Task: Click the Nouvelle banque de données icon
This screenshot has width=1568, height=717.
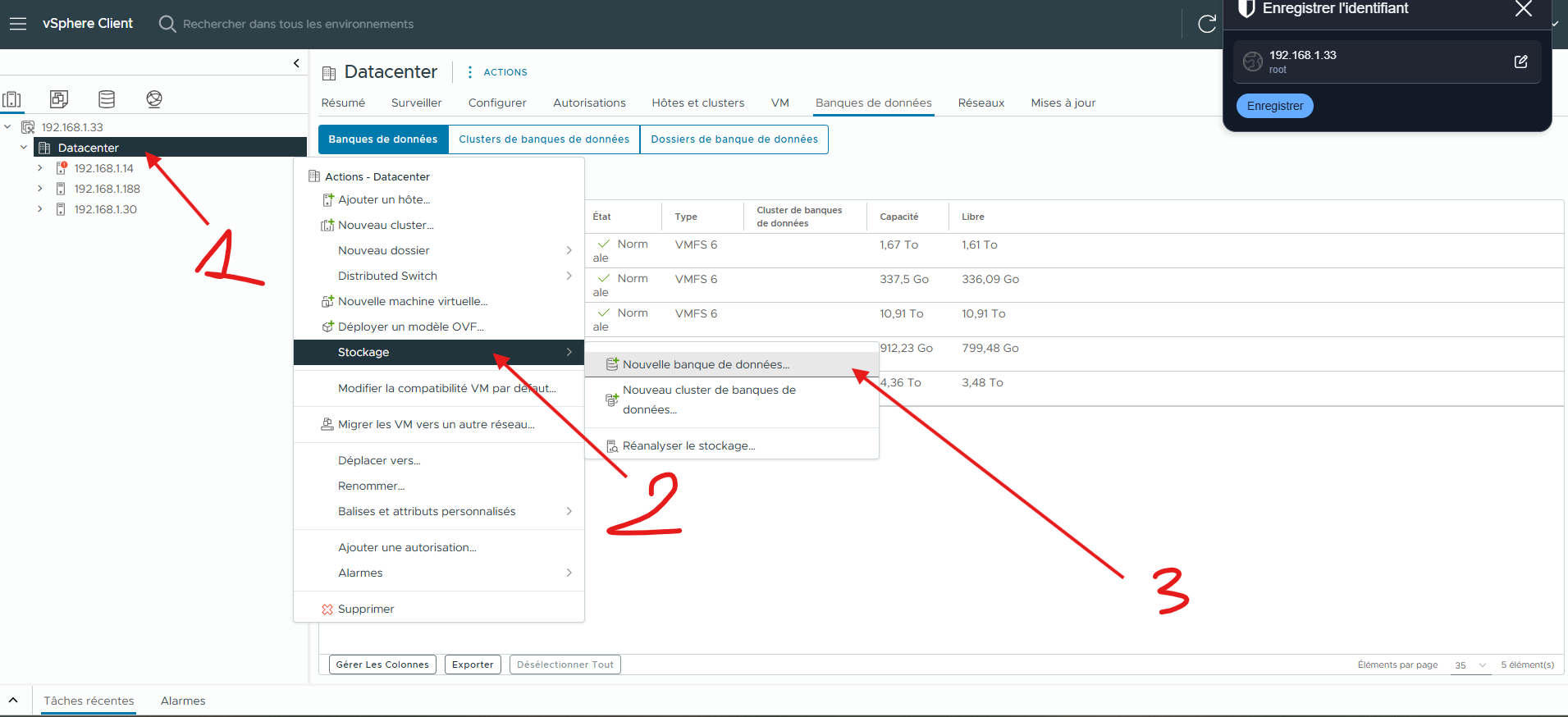Action: [x=612, y=364]
